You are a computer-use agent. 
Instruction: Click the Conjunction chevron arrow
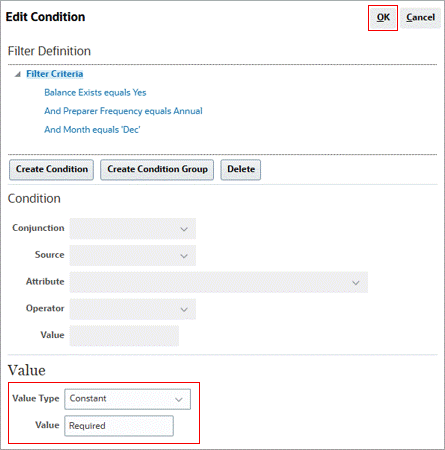[184, 229]
